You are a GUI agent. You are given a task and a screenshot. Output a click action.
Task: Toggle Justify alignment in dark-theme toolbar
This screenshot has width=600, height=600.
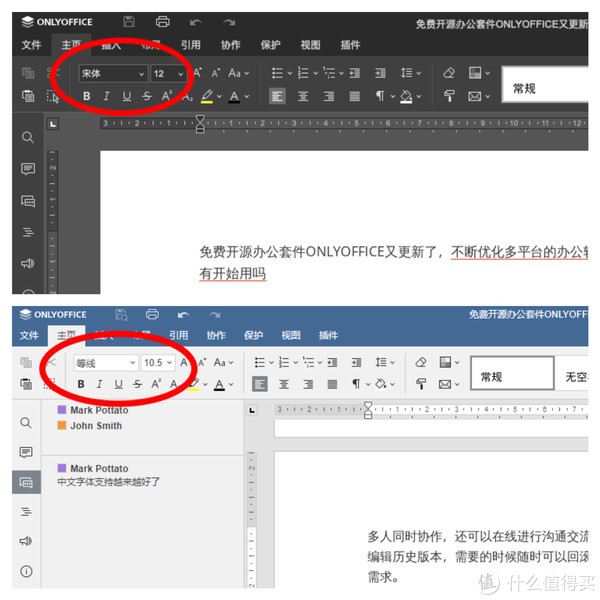tap(355, 96)
